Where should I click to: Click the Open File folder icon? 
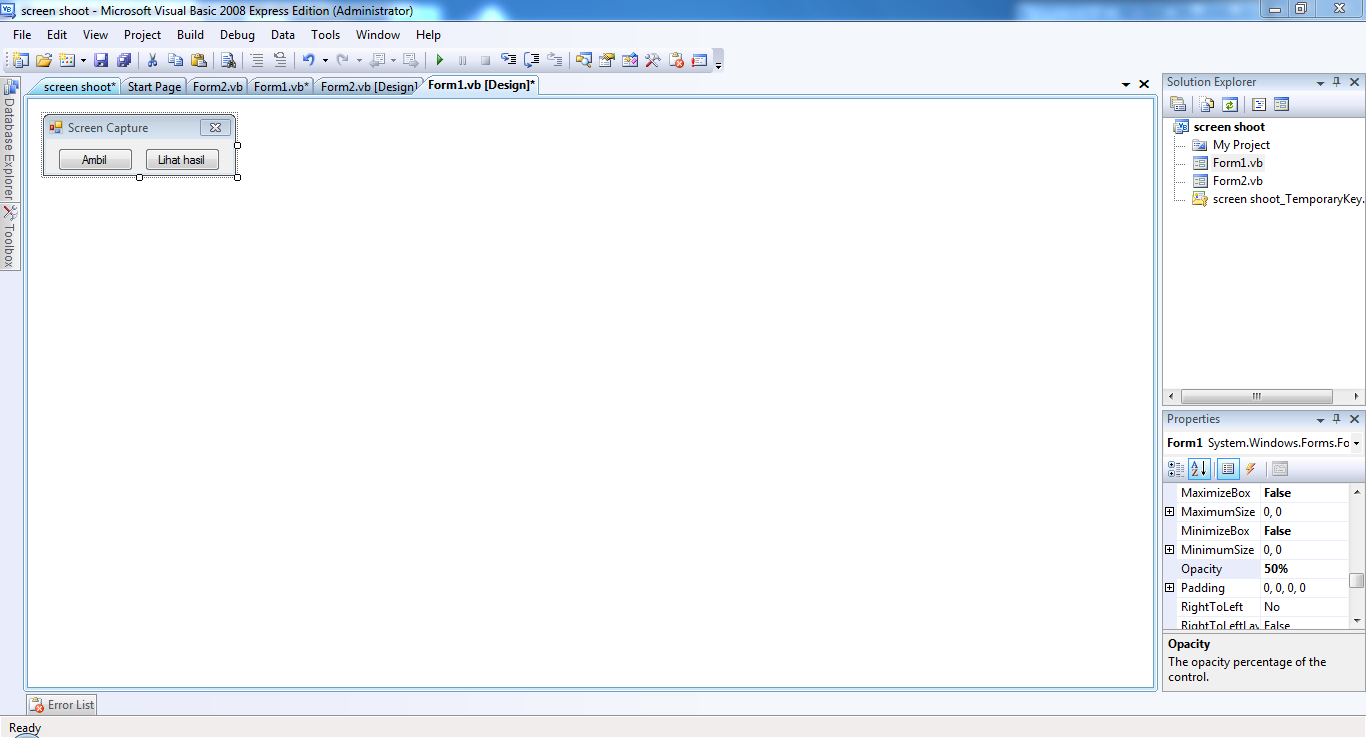44,60
